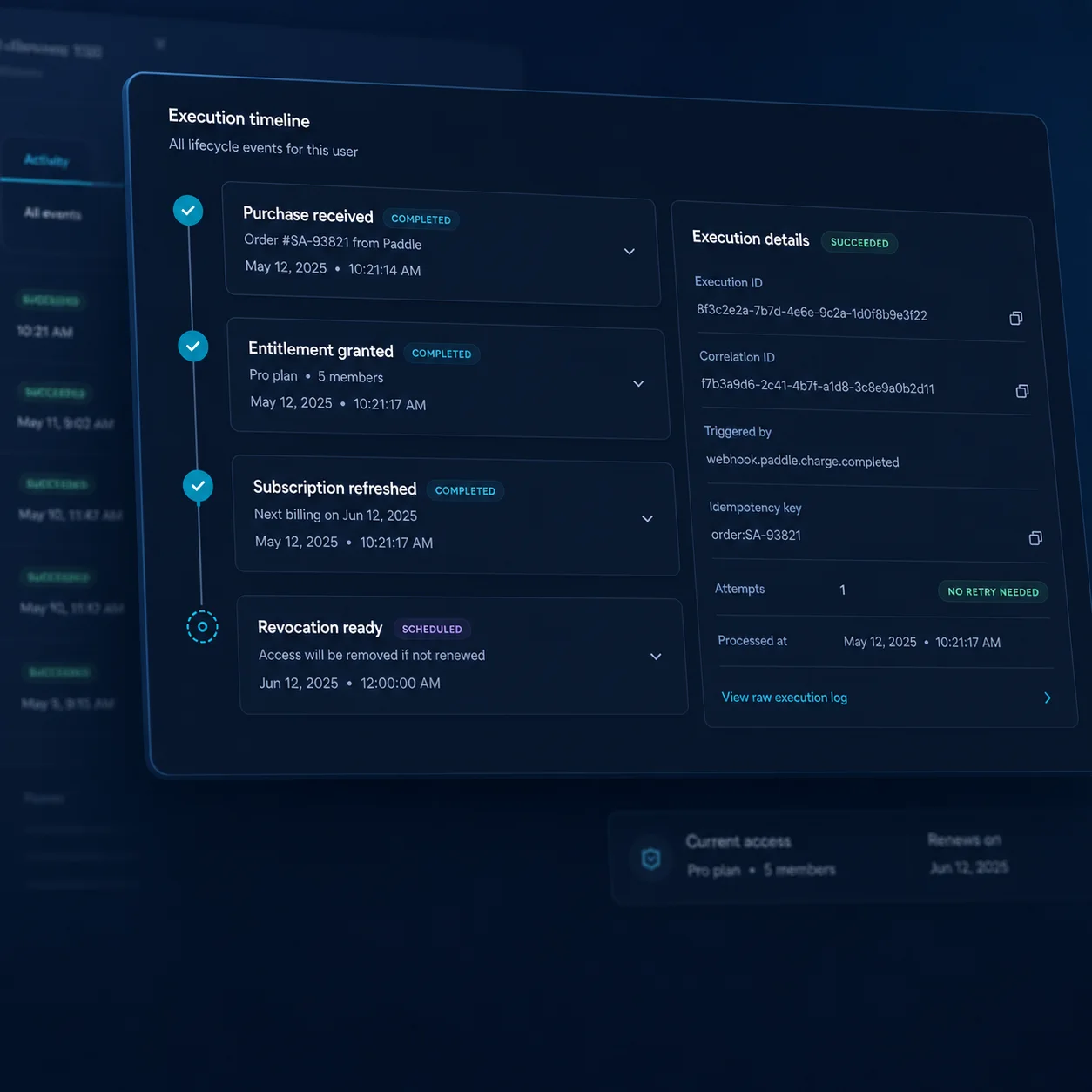1092x1092 pixels.
Task: Click the raw execution log arrow
Action: [1048, 698]
